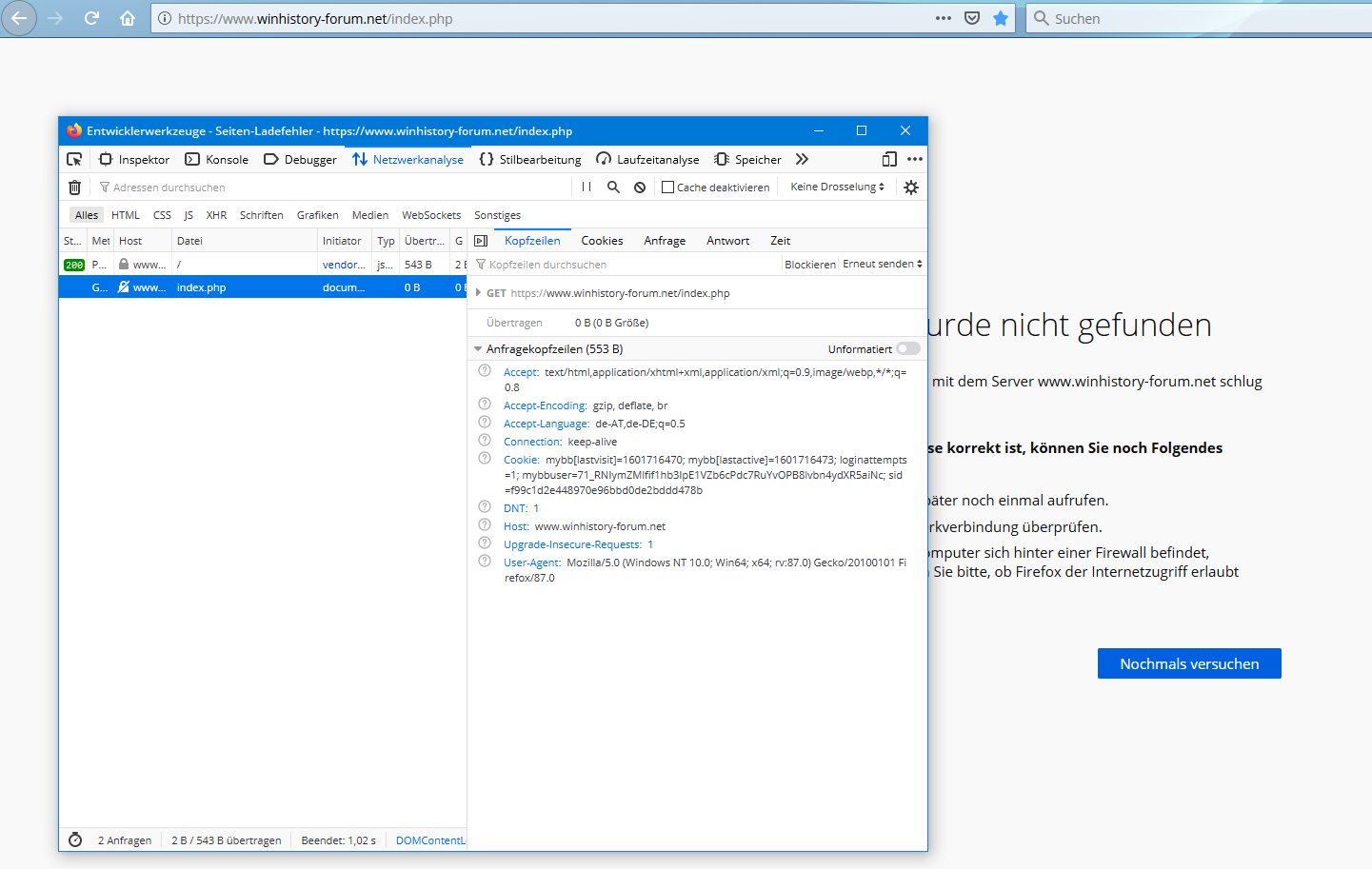The height and width of the screenshot is (869, 1372).
Task: Click the element picker icon in devtools
Action: tap(74, 159)
